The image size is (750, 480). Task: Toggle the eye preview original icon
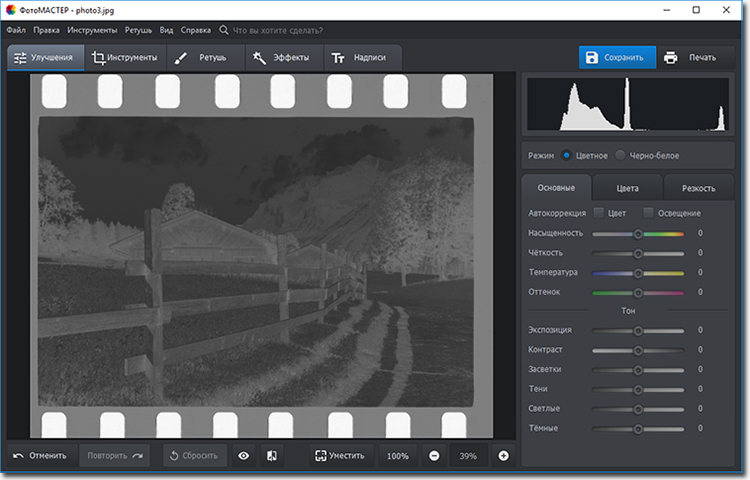pyautogui.click(x=243, y=456)
